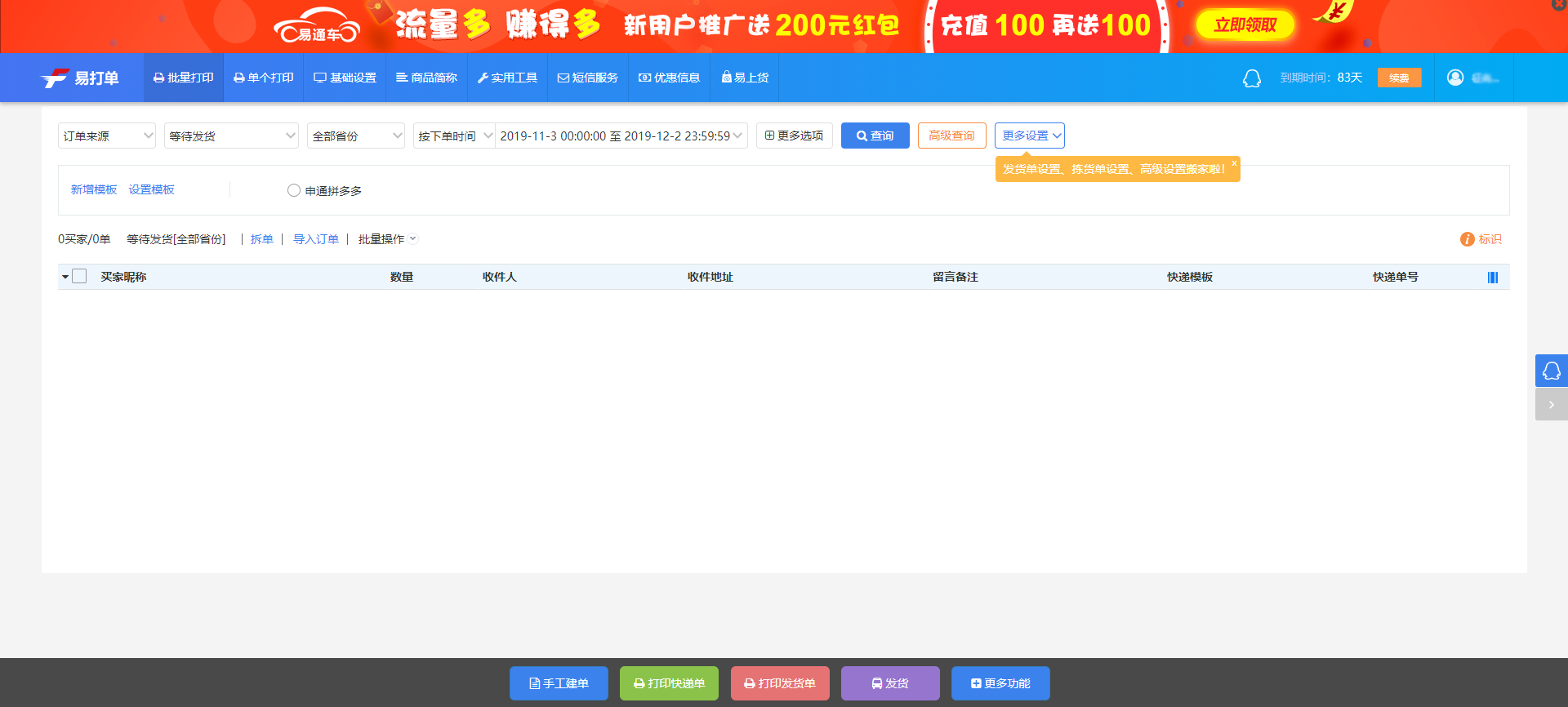Open the 商品简称 menu
The width and height of the screenshot is (1568, 707).
point(426,78)
